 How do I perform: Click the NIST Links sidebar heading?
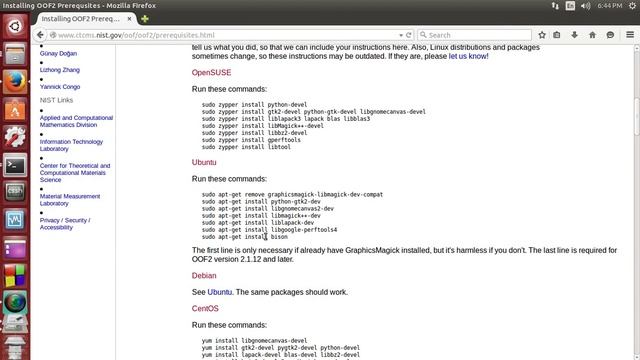56,100
